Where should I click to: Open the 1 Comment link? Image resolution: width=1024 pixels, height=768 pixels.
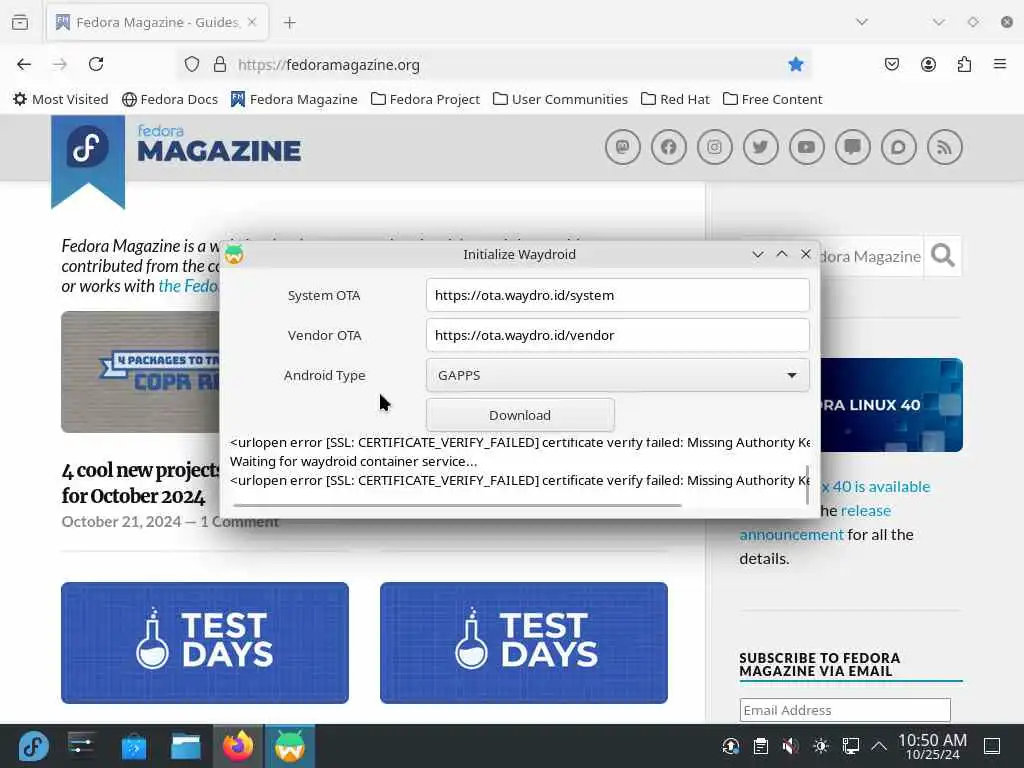[x=240, y=521]
